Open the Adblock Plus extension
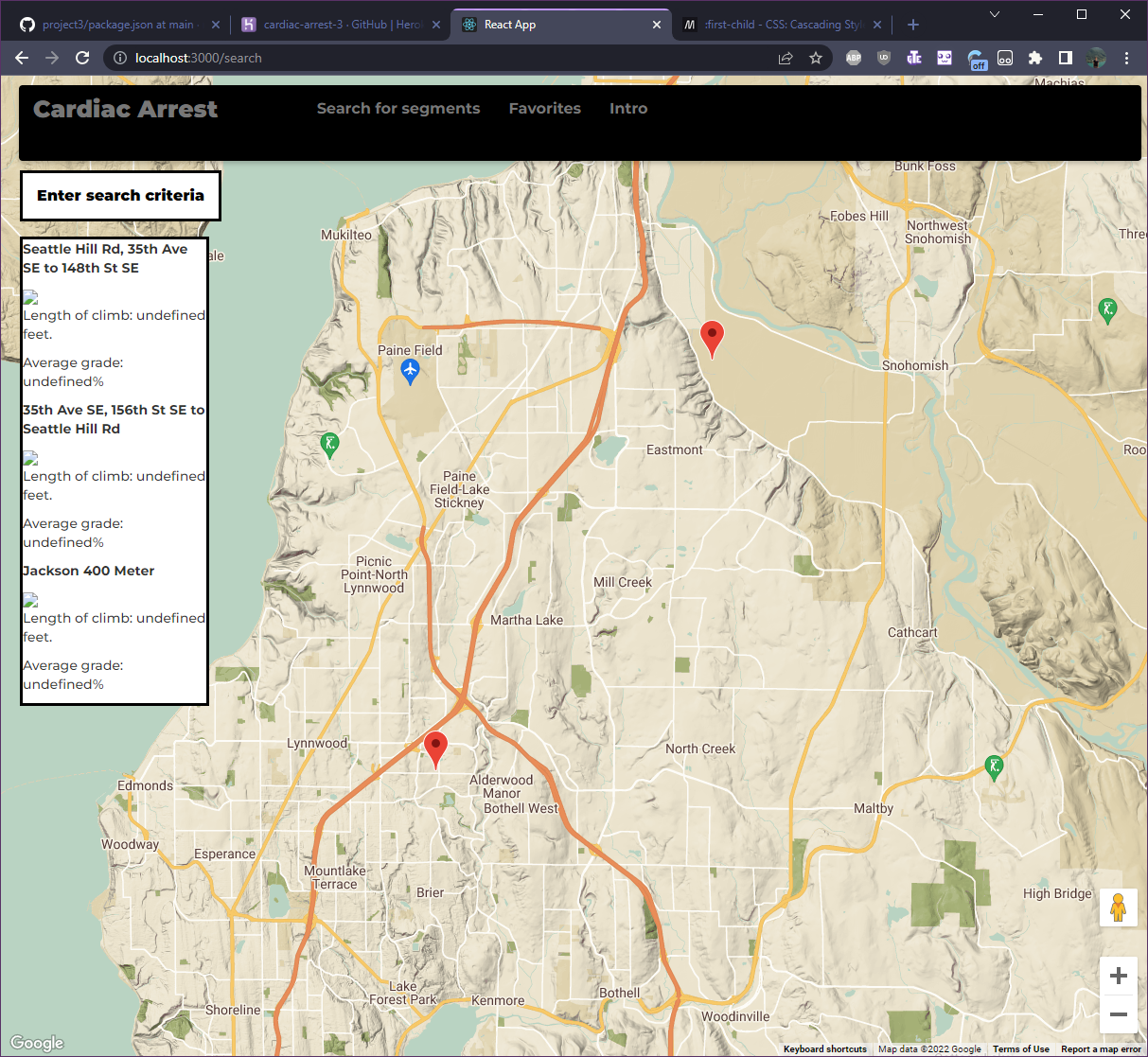 point(854,58)
